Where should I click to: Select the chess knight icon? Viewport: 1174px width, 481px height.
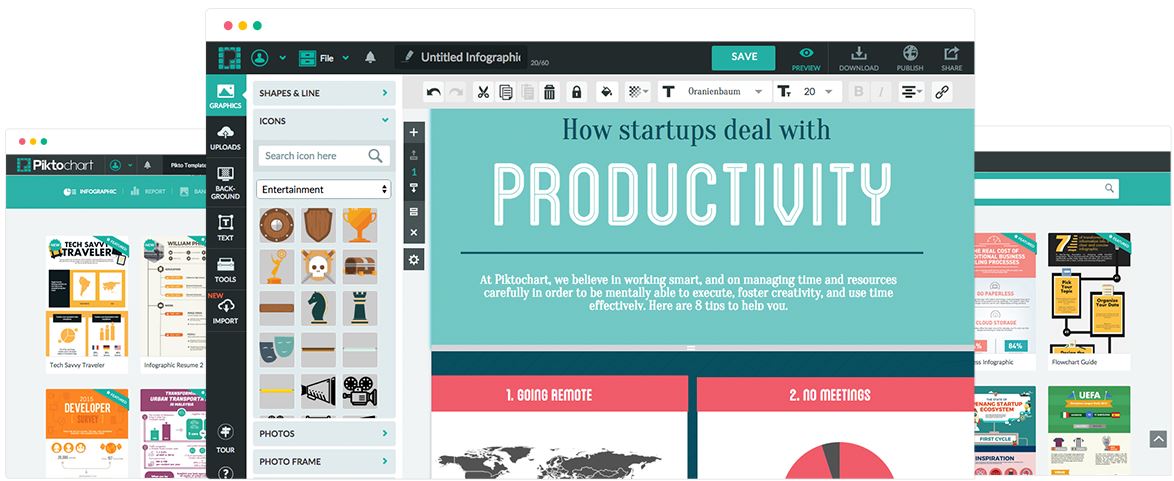pos(318,308)
